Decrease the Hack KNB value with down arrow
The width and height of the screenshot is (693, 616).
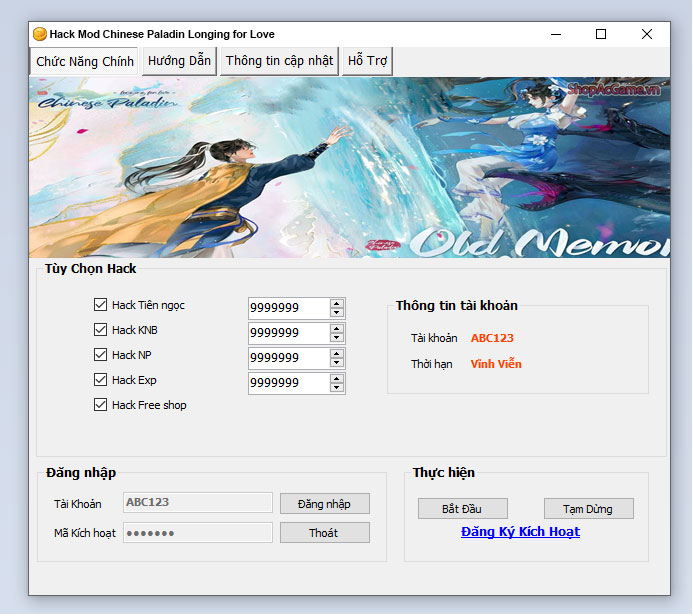337,338
